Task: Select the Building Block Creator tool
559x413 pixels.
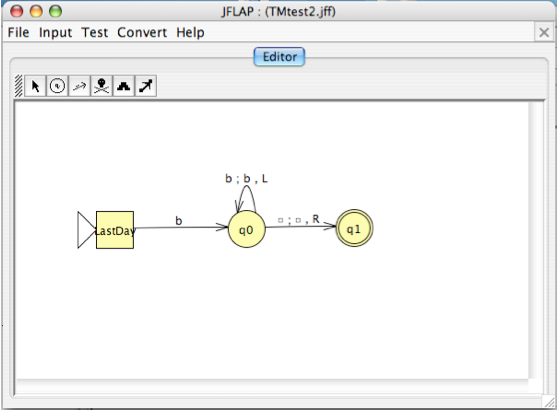Action: click(124, 86)
